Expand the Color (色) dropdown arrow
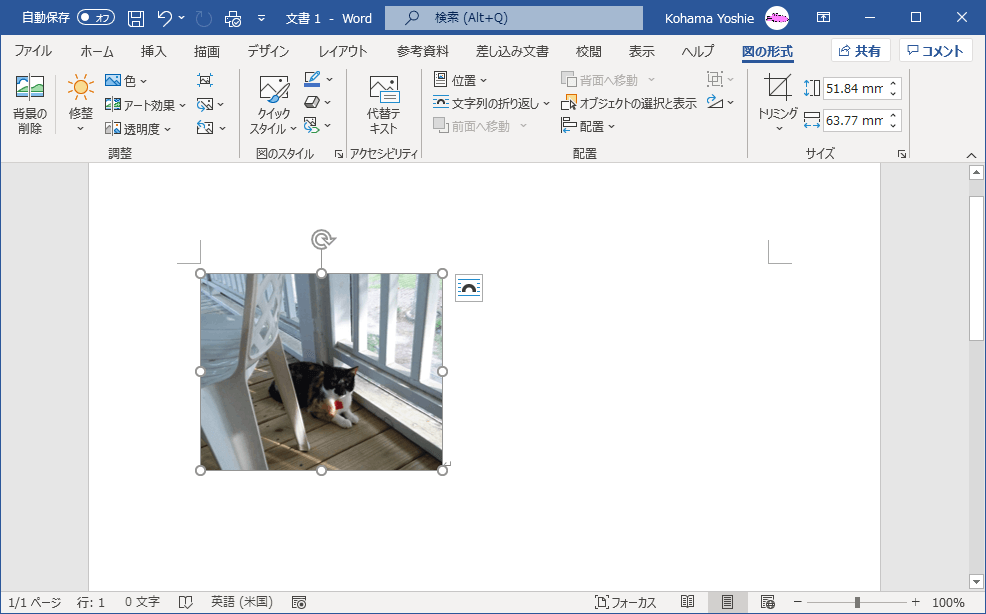Viewport: 986px width, 614px height. pos(143,81)
